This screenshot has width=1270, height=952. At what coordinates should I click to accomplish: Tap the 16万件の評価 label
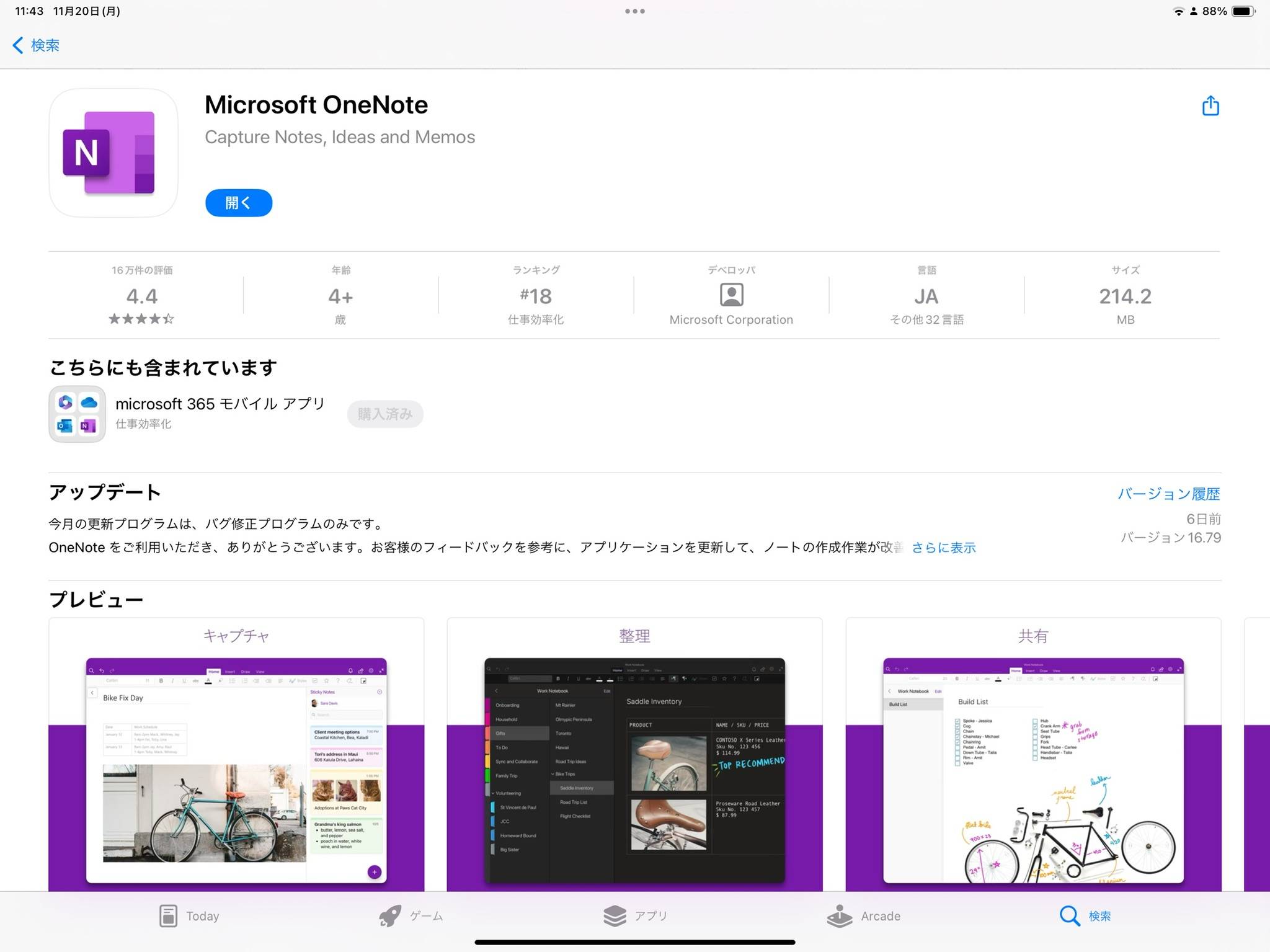(142, 270)
